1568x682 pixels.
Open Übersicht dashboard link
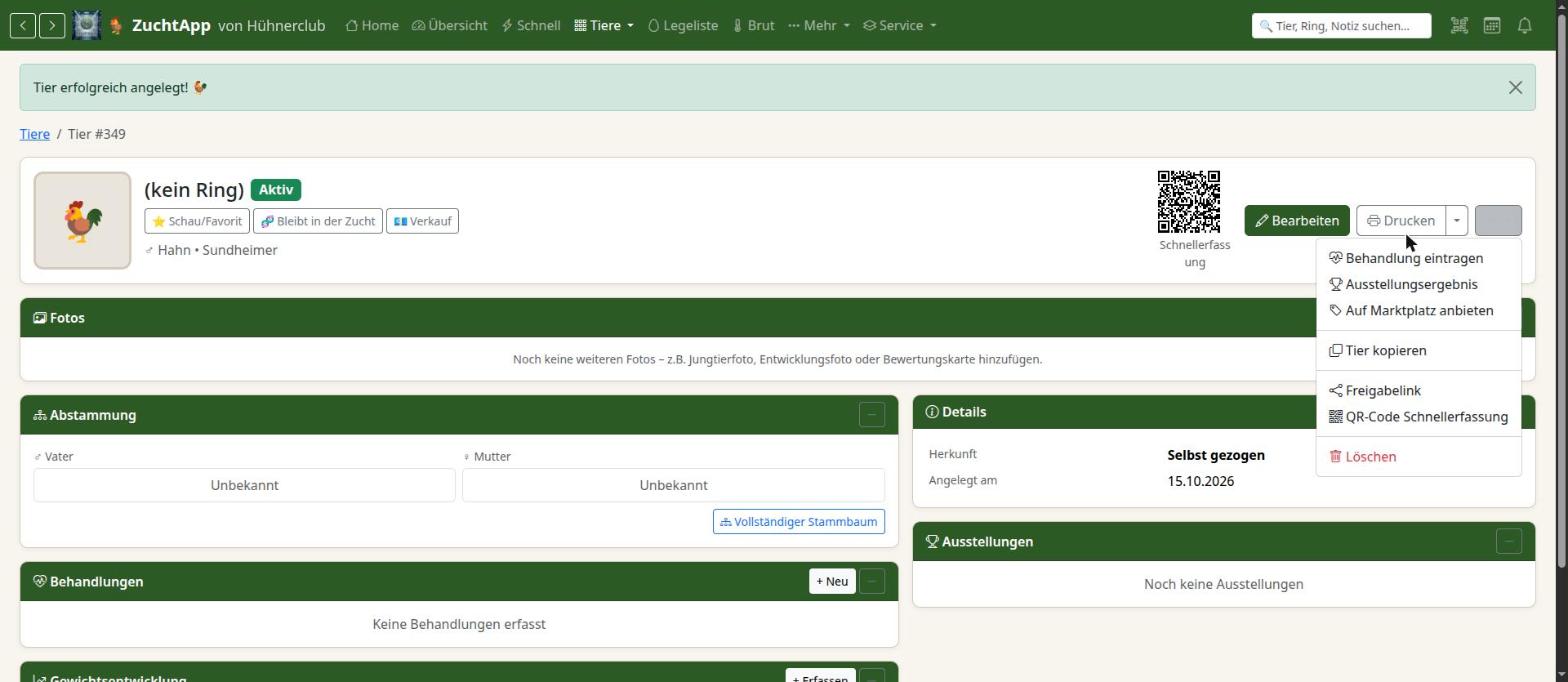tap(449, 25)
